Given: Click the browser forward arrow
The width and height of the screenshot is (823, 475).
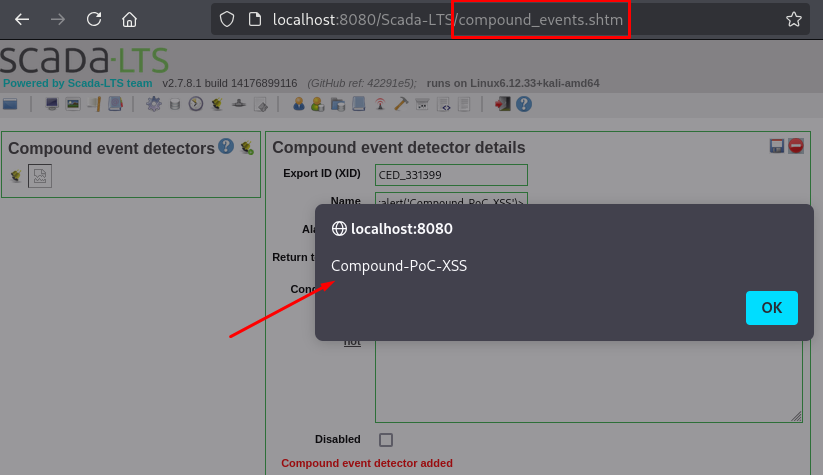Looking at the screenshot, I should (58, 19).
